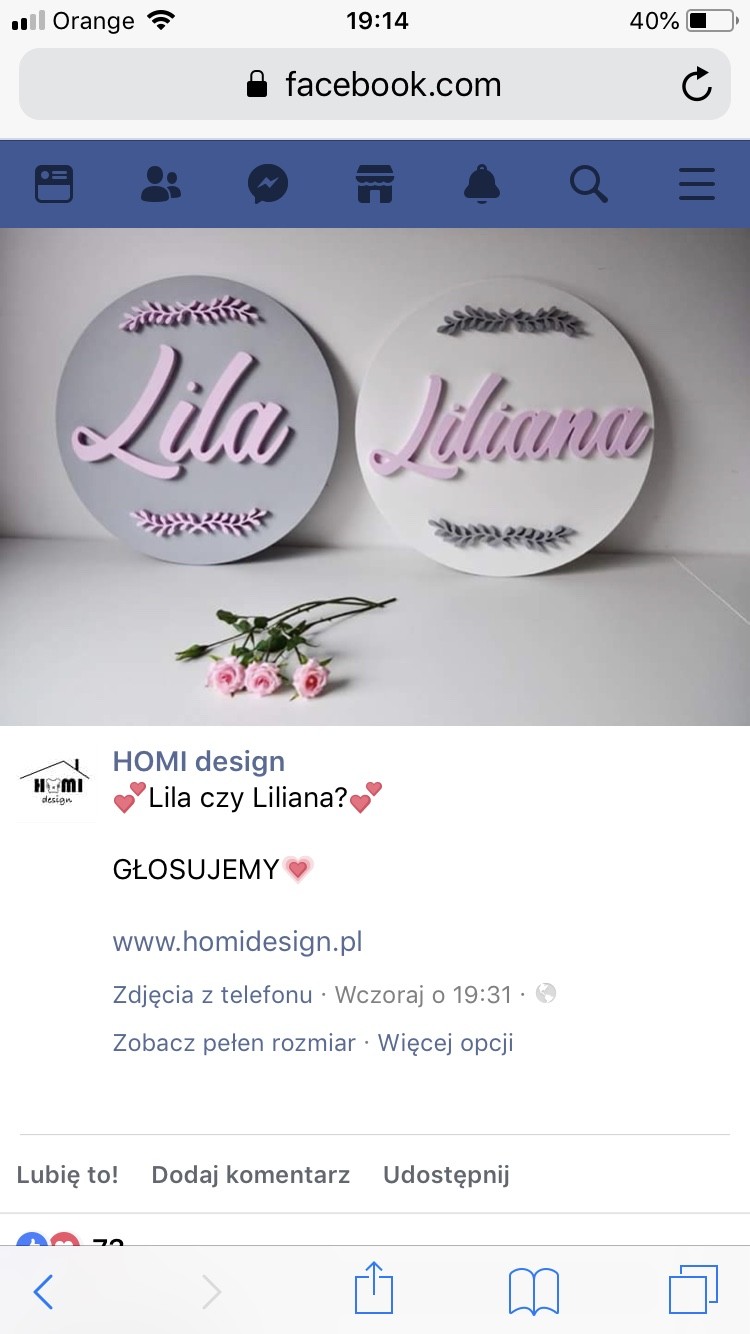Open the Marketplace storefront icon
The image size is (750, 1334).
pos(375,184)
